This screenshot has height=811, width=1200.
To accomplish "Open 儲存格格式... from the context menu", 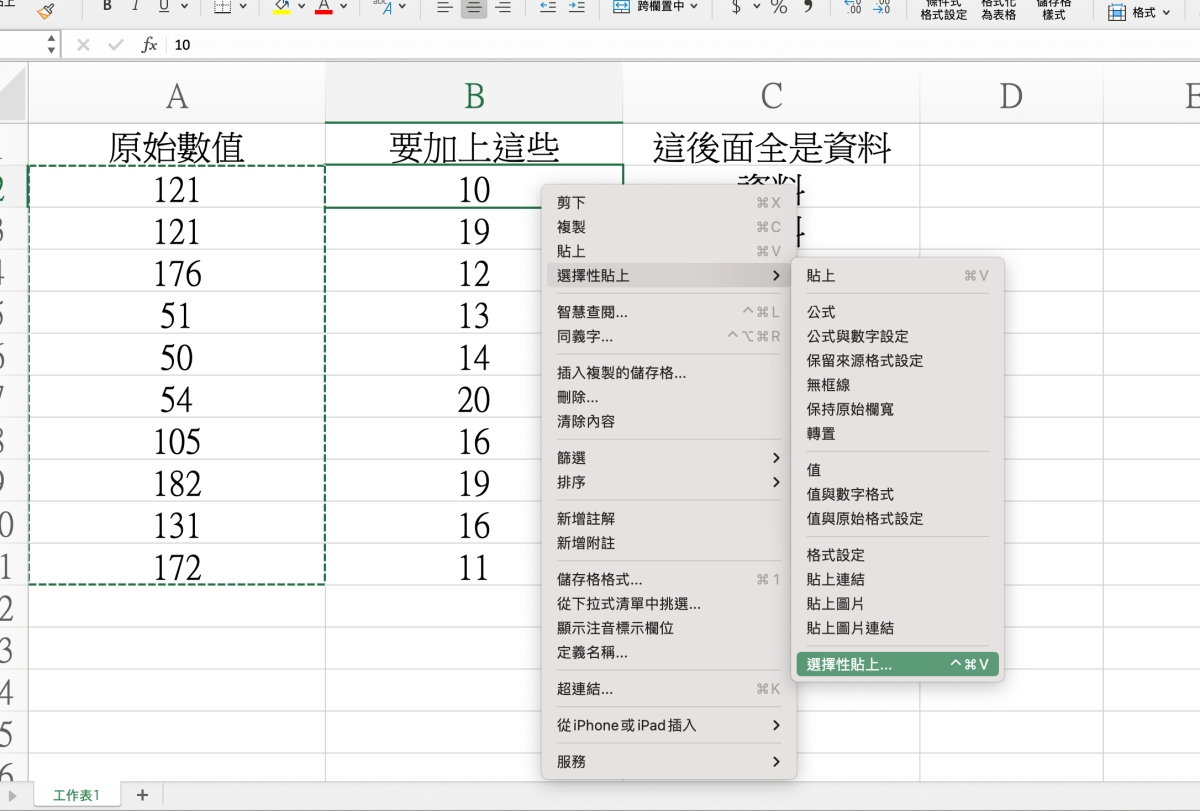I will point(599,579).
